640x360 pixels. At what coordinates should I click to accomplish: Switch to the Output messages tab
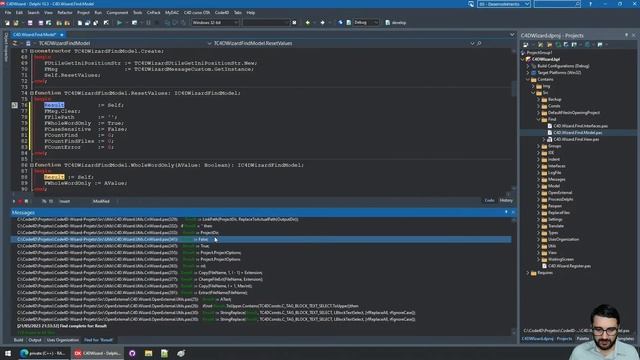[35, 340]
